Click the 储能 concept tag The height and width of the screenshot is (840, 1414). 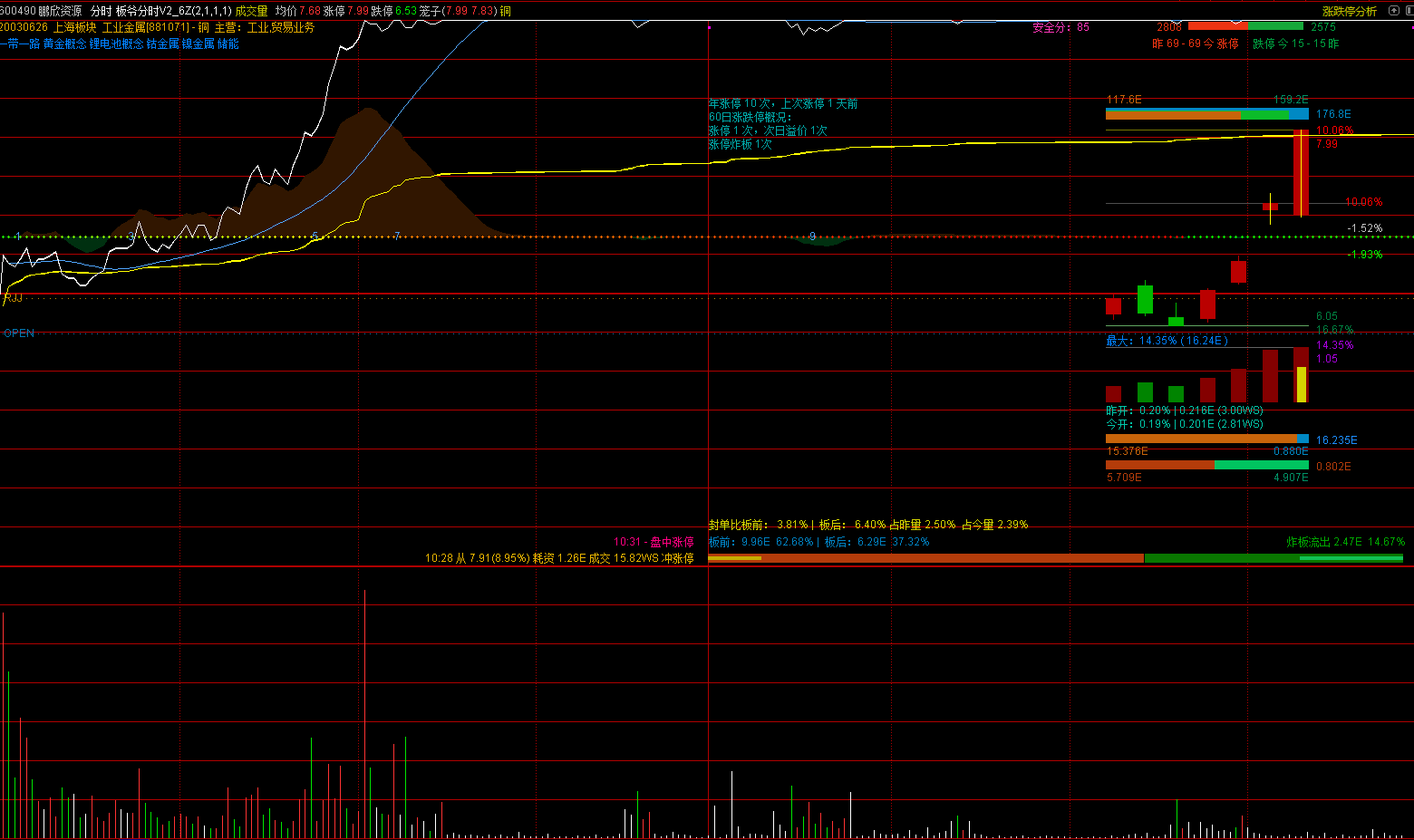[228, 43]
